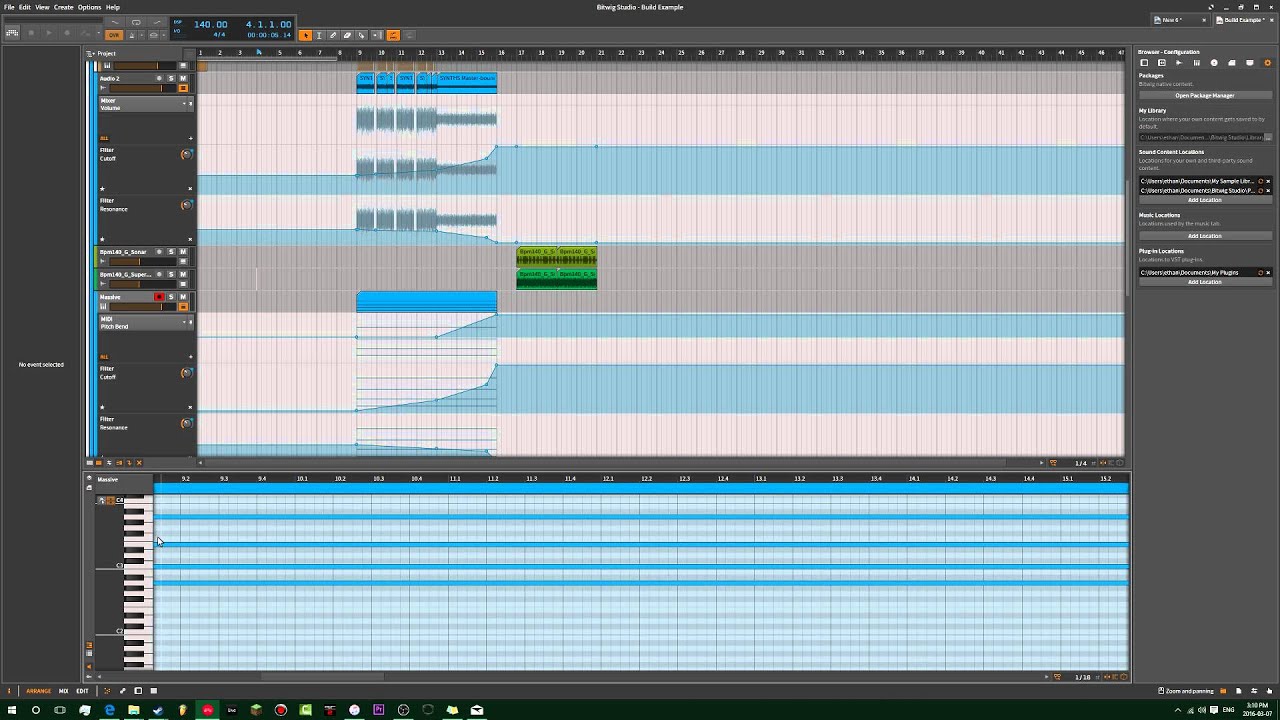Click the global Record button

coord(67,33)
